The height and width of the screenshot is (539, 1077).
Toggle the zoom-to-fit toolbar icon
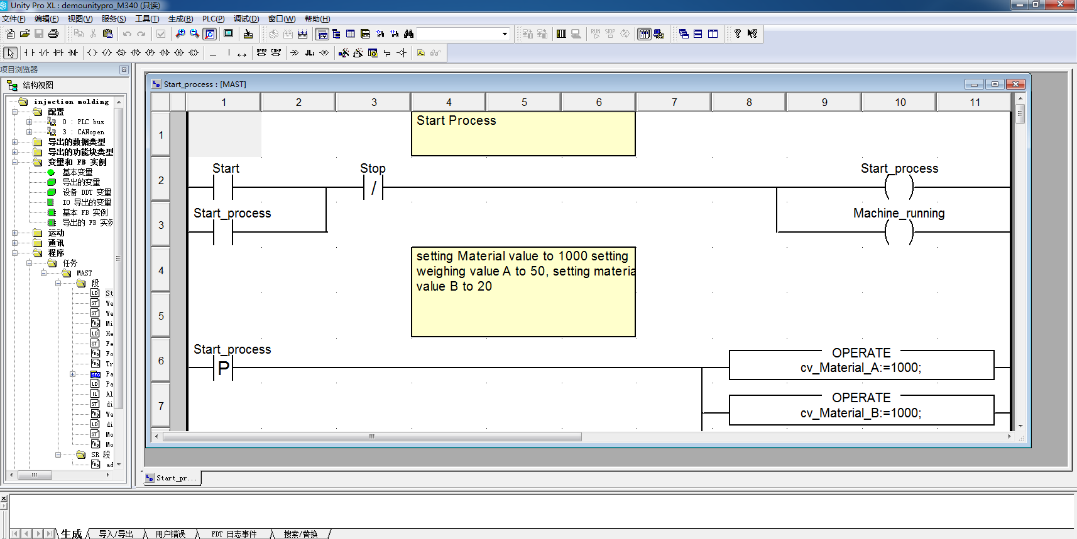[210, 34]
